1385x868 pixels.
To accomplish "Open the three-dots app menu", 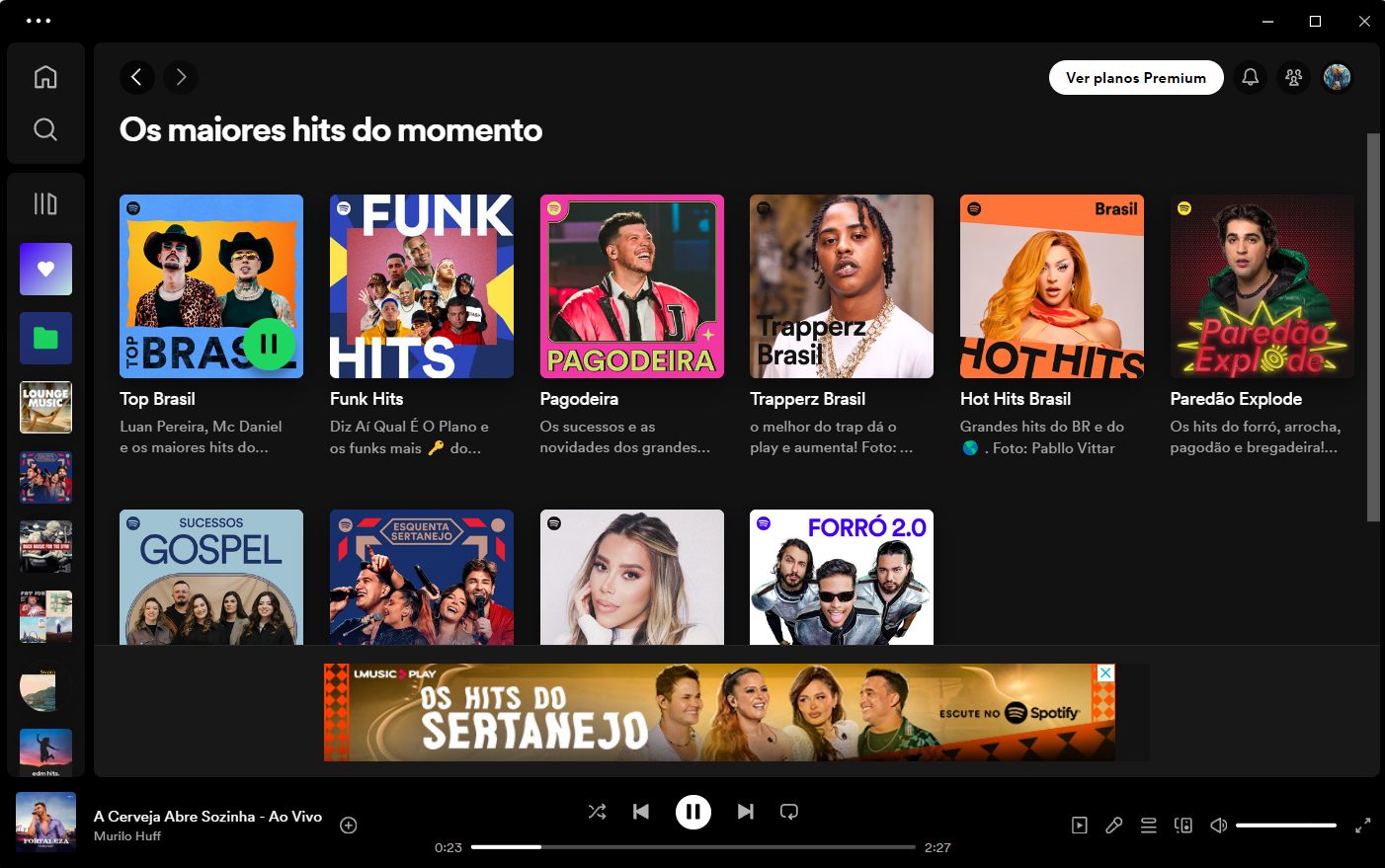I will [x=39, y=21].
